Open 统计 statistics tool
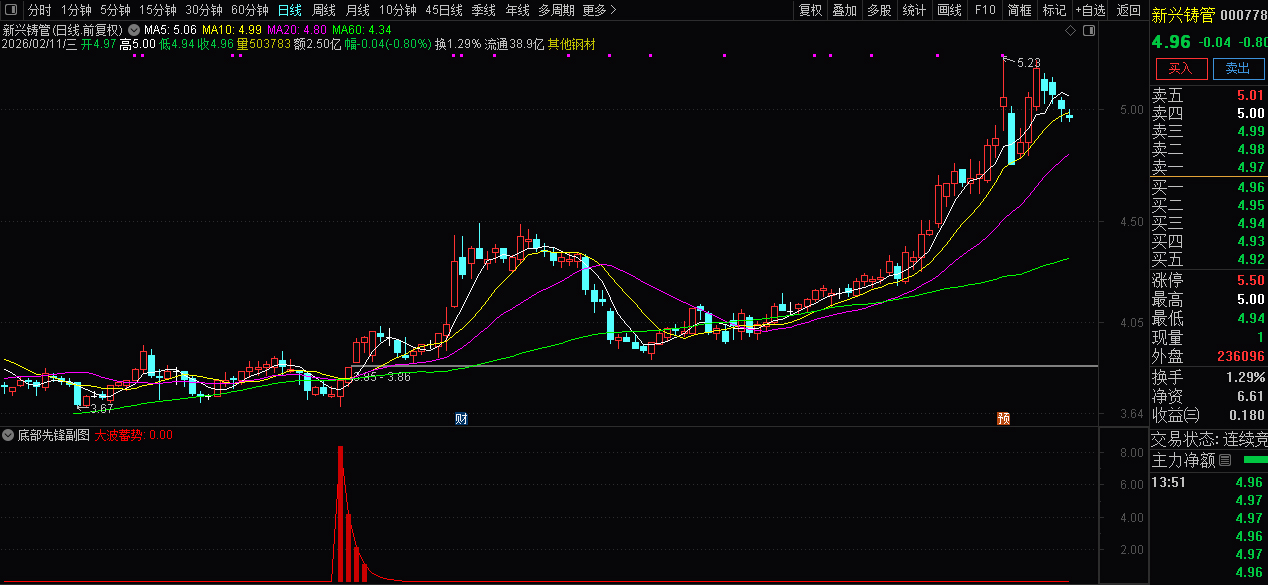 click(914, 10)
